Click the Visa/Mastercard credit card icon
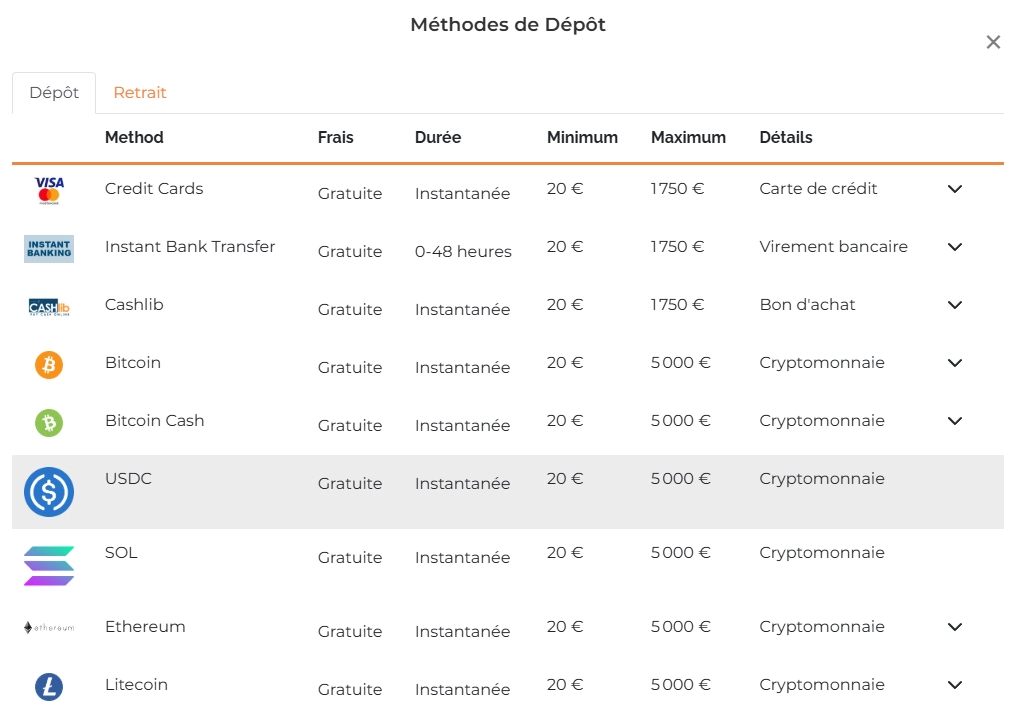 pyautogui.click(x=48, y=189)
